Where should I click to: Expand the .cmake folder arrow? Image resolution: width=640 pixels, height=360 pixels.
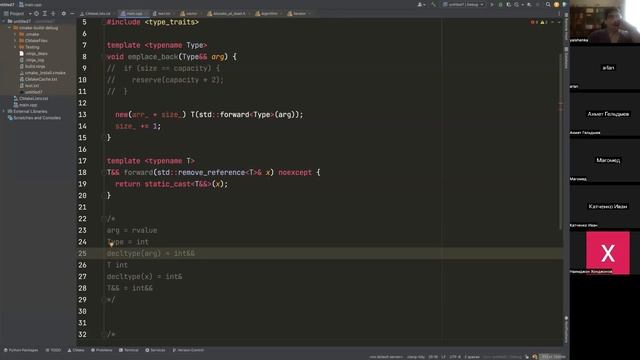tap(15, 34)
